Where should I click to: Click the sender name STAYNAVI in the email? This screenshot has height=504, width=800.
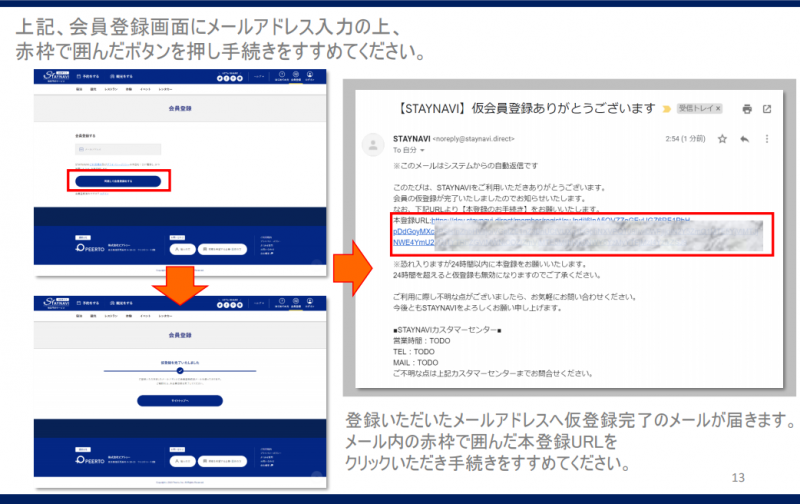tap(412, 139)
